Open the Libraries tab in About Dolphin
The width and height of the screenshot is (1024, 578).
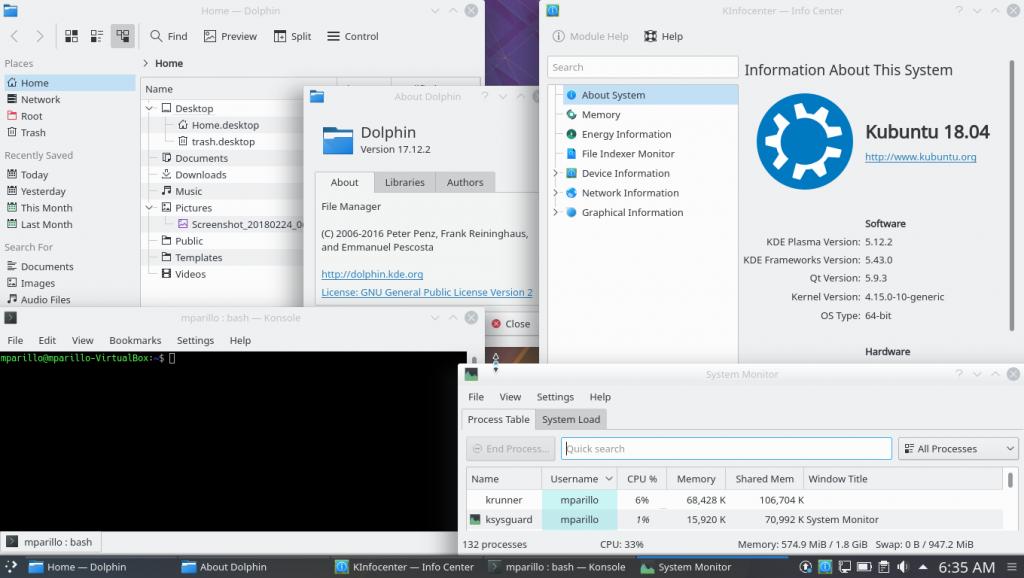[x=404, y=182]
